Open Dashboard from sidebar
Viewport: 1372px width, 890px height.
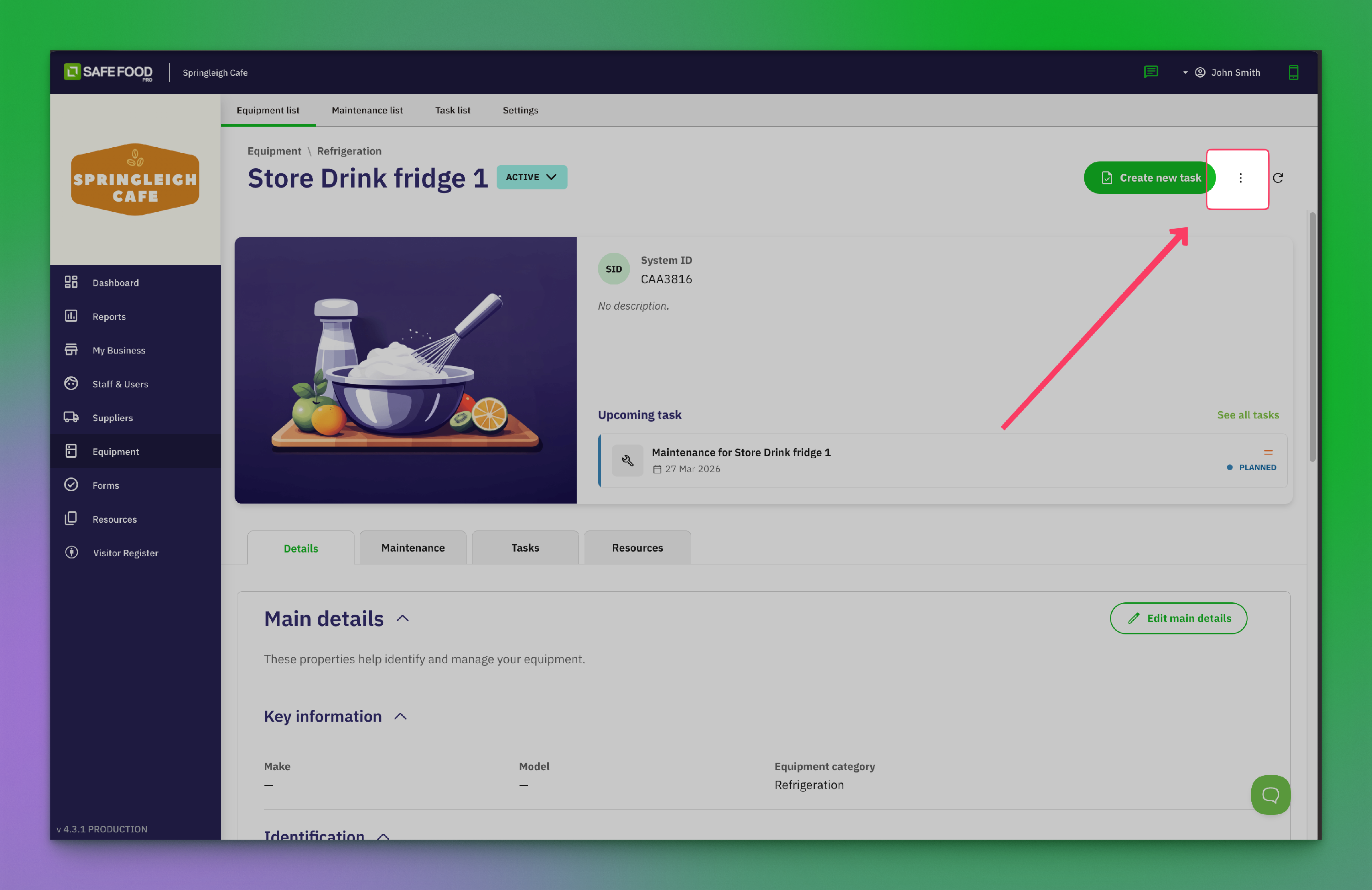(x=115, y=283)
